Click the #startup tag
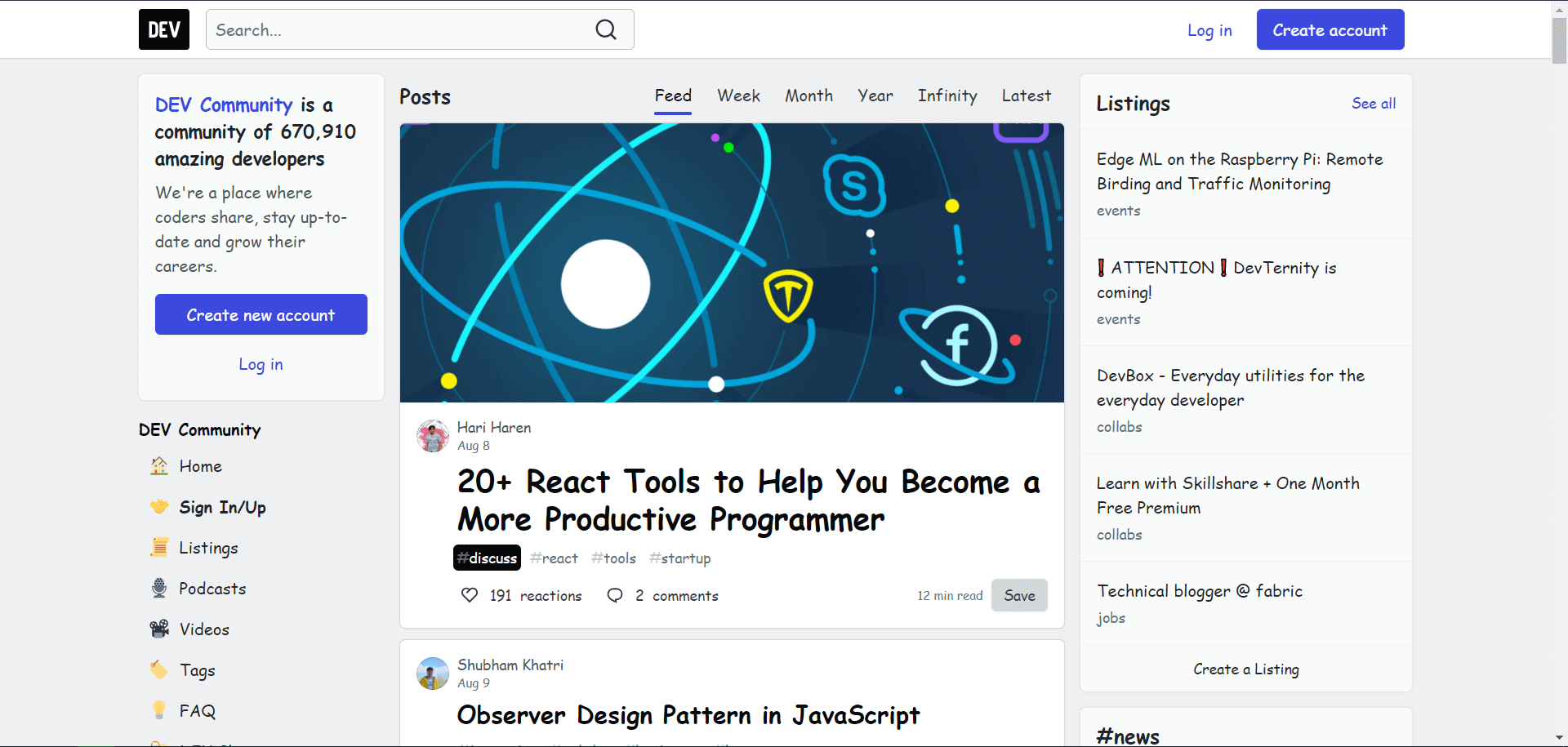1568x747 pixels. pos(679,558)
